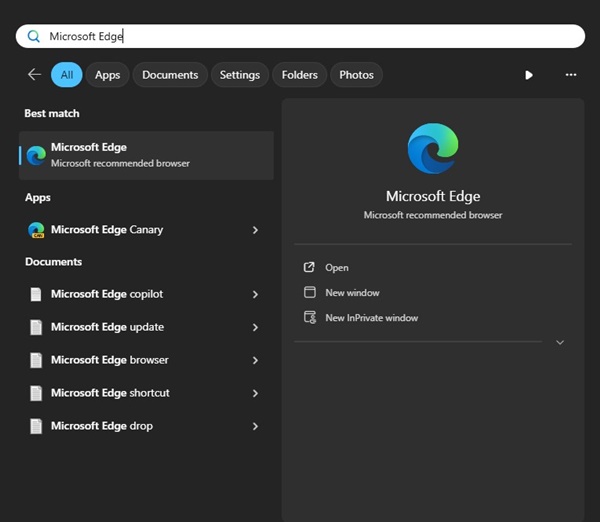This screenshot has height=522, width=600.
Task: Select Microsoft Edge update result
Action: (x=146, y=327)
